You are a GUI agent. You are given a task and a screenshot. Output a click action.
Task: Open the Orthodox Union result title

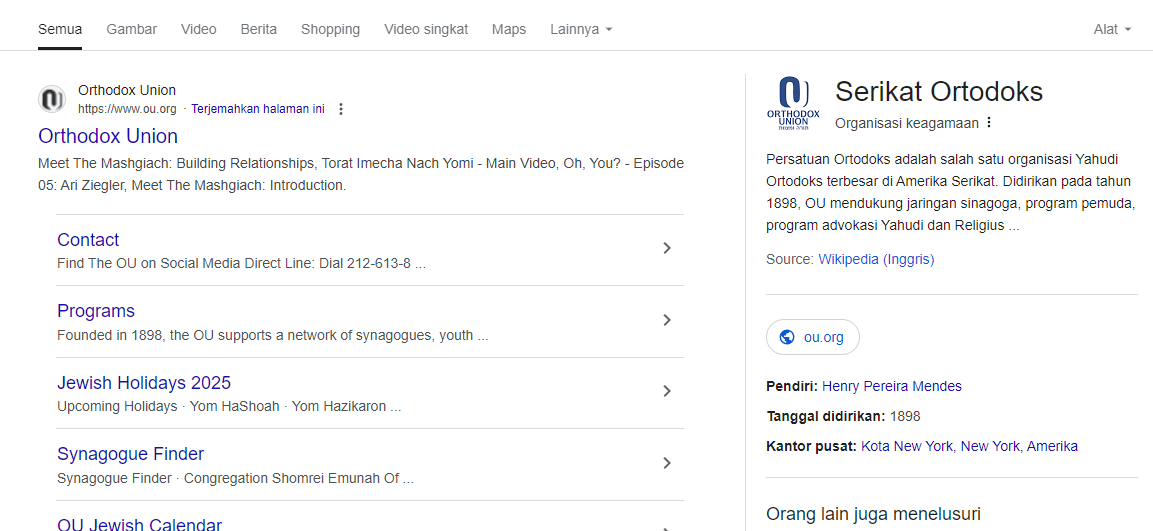(108, 136)
